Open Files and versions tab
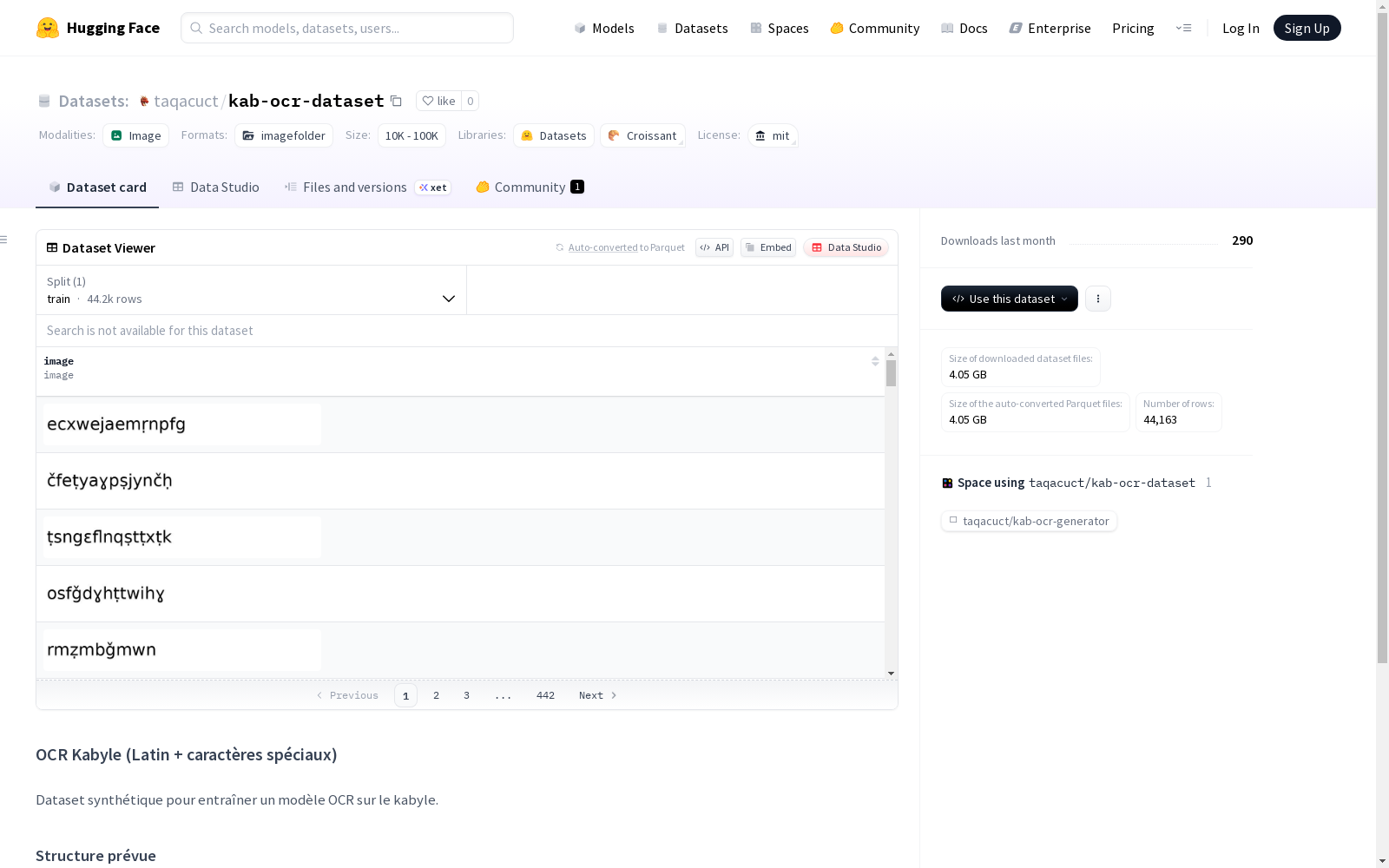Viewport: 1389px width, 868px height. pyautogui.click(x=367, y=187)
